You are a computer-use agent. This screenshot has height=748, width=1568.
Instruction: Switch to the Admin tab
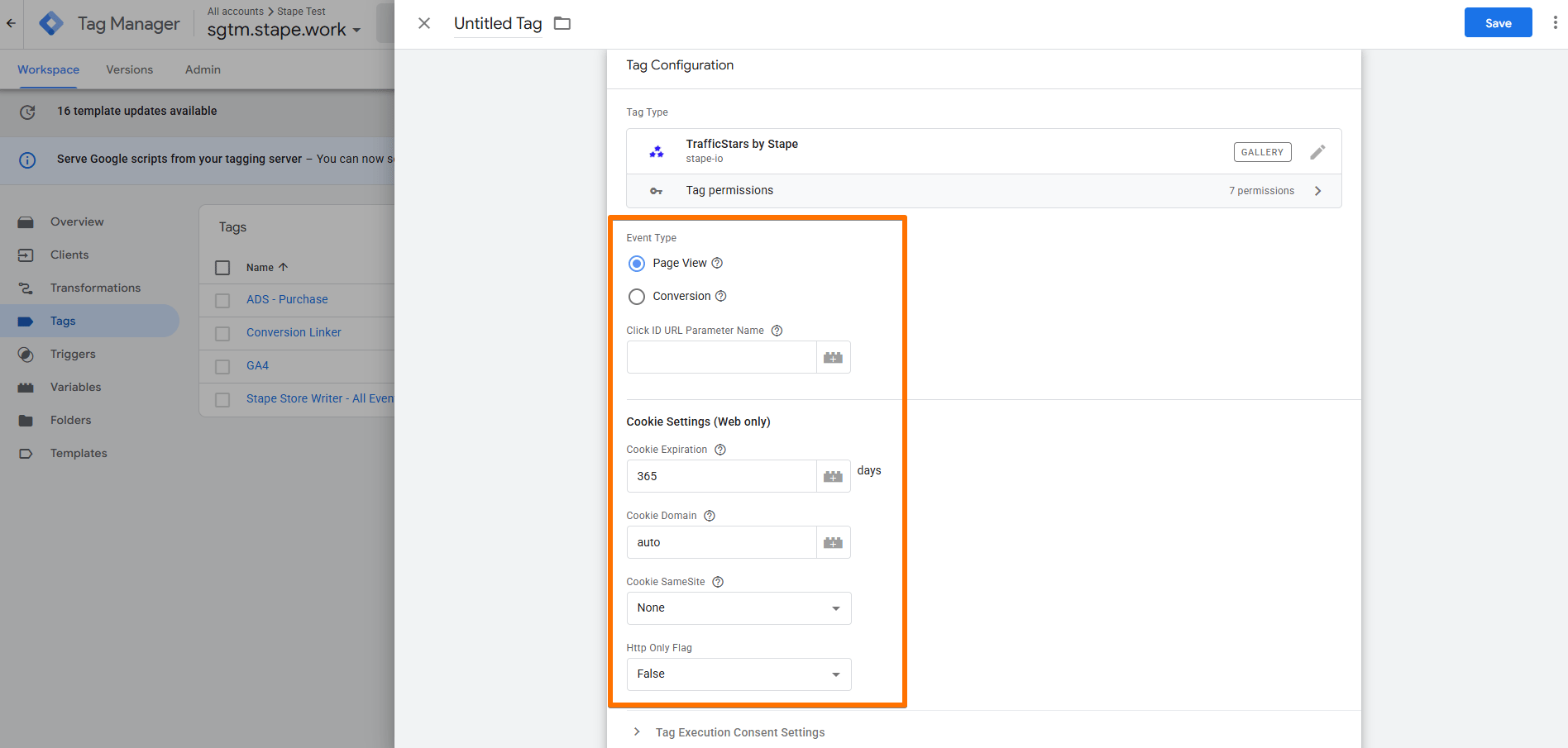pyautogui.click(x=203, y=69)
